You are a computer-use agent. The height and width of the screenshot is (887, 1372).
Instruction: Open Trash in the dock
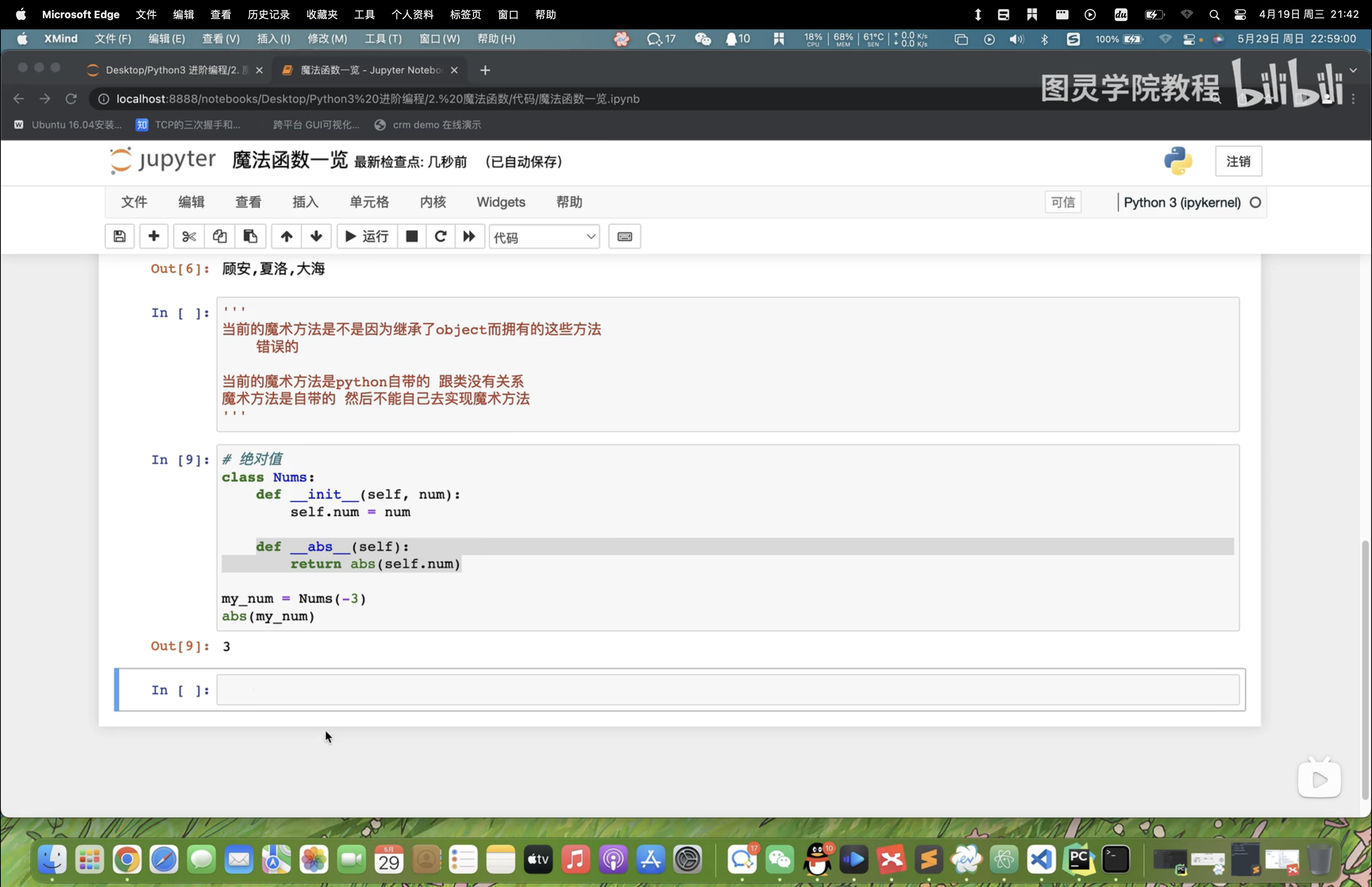click(x=1320, y=860)
